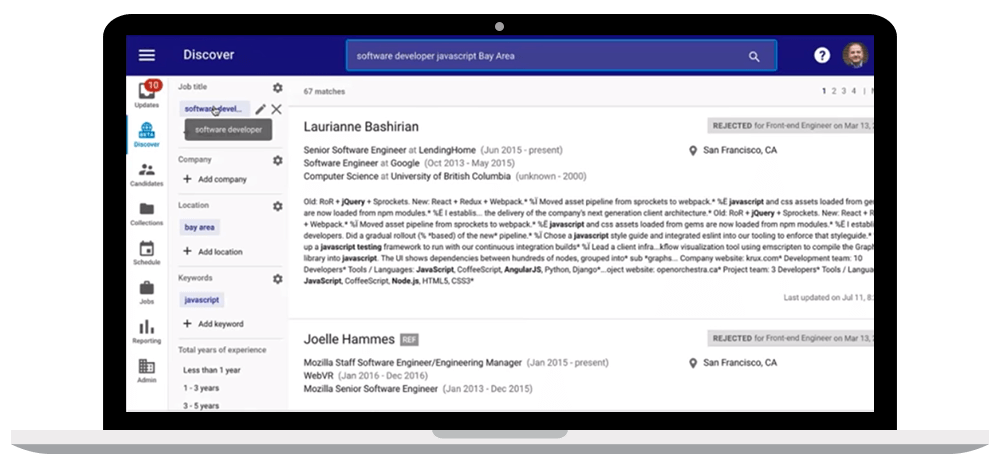Open Updates inbox in sidebar
1000x469 pixels.
click(x=147, y=94)
